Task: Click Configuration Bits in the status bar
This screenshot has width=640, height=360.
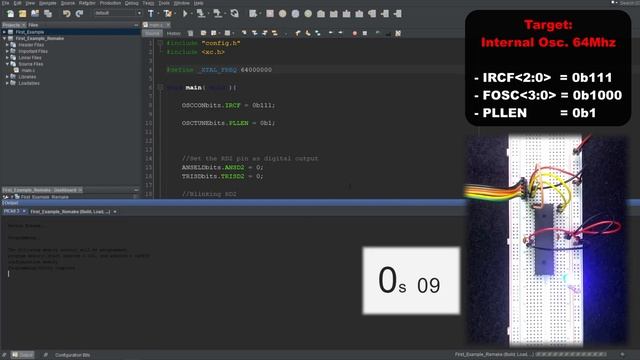Action: point(72,355)
